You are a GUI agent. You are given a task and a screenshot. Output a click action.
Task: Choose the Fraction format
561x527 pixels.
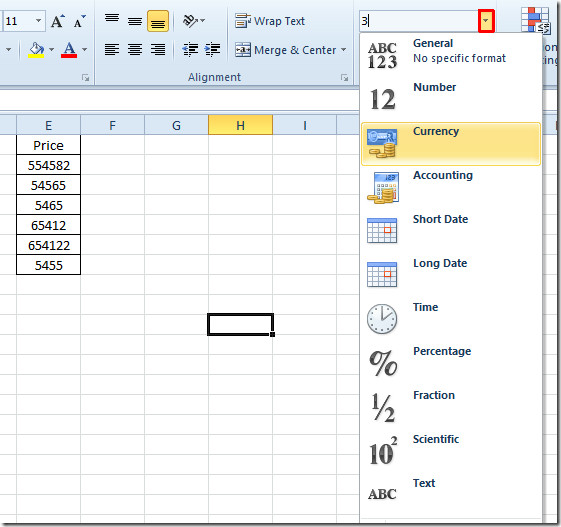[x=451, y=408]
